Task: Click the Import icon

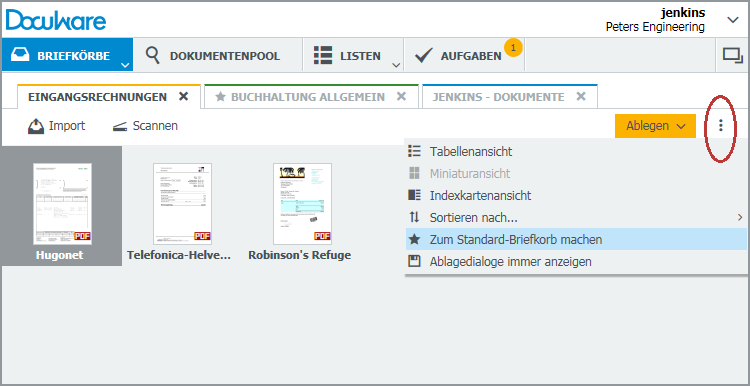Action: coord(36,126)
